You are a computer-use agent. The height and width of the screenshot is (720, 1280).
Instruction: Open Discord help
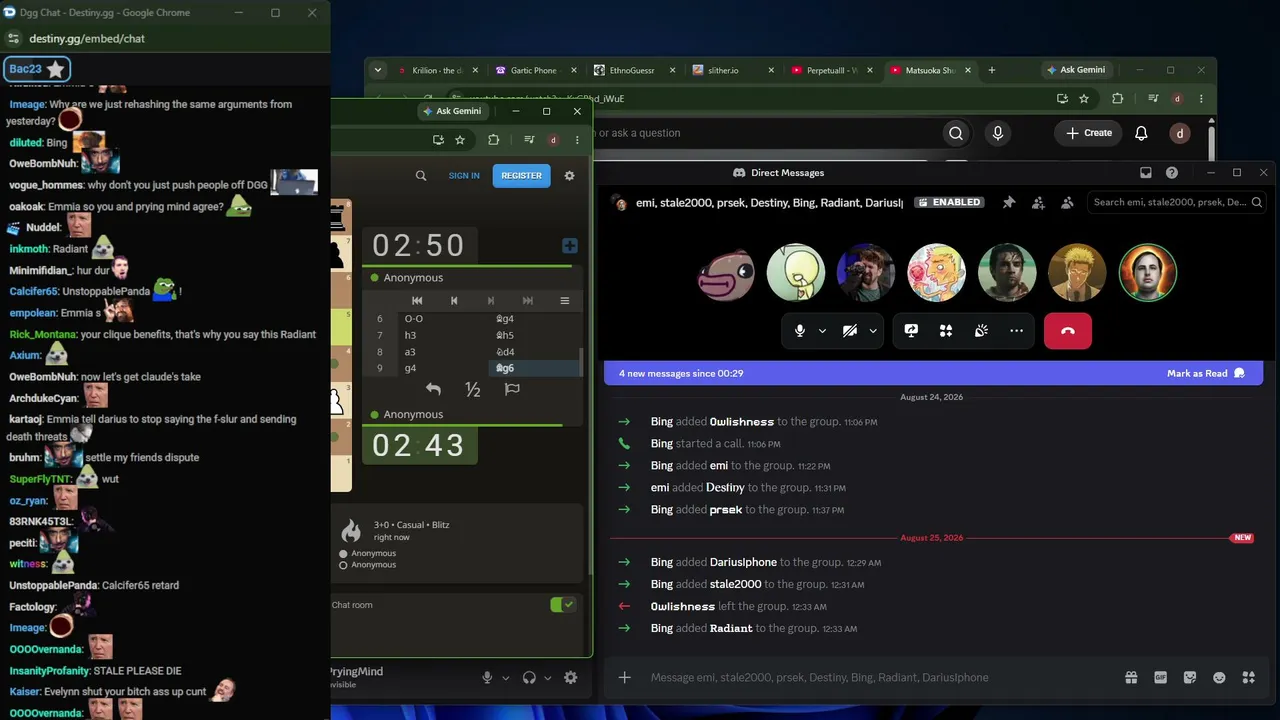pyautogui.click(x=1172, y=173)
